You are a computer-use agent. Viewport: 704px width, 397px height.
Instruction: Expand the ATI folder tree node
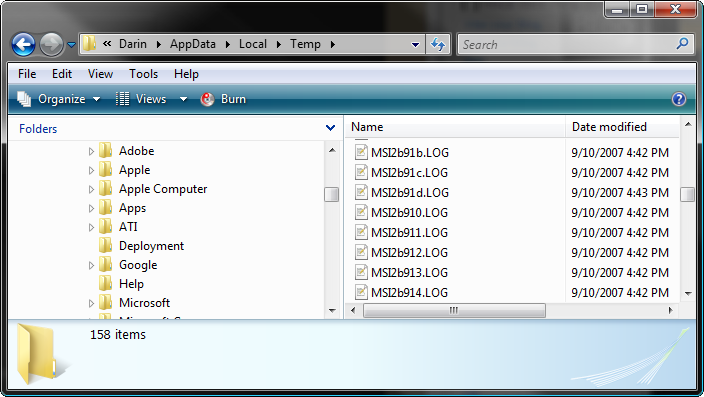pyautogui.click(x=91, y=228)
